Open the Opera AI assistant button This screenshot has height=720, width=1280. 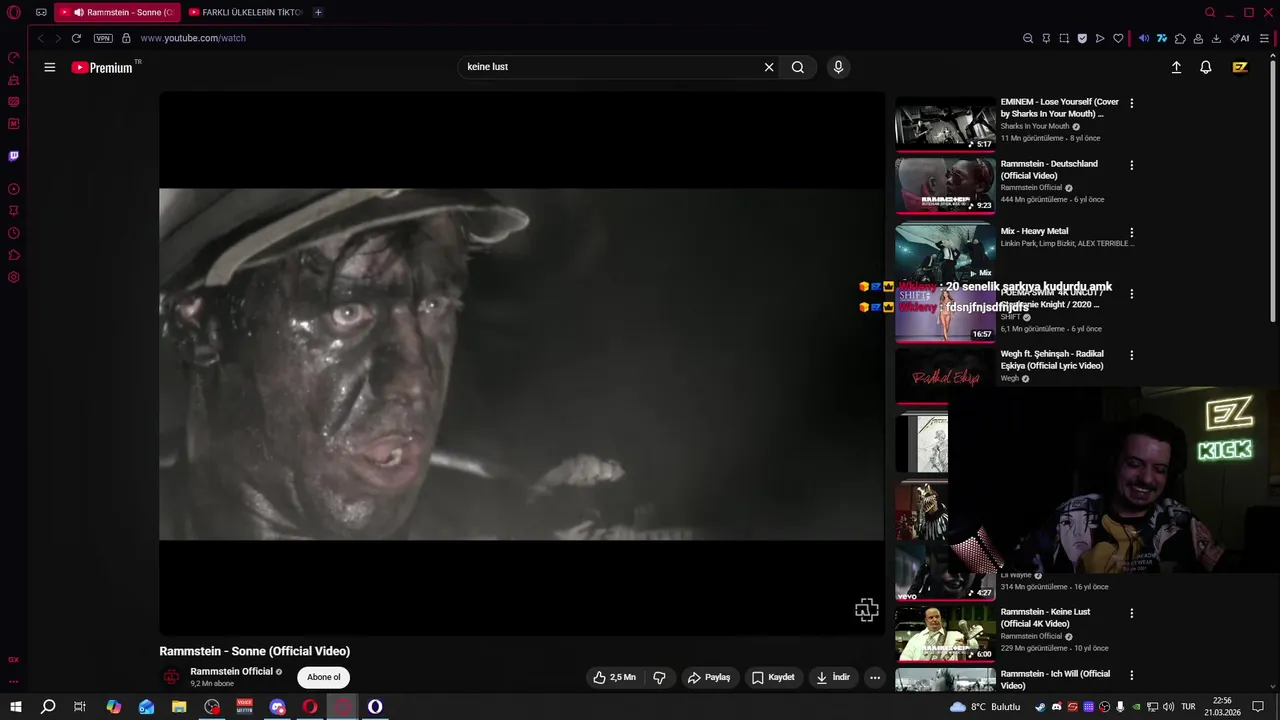click(x=1240, y=38)
